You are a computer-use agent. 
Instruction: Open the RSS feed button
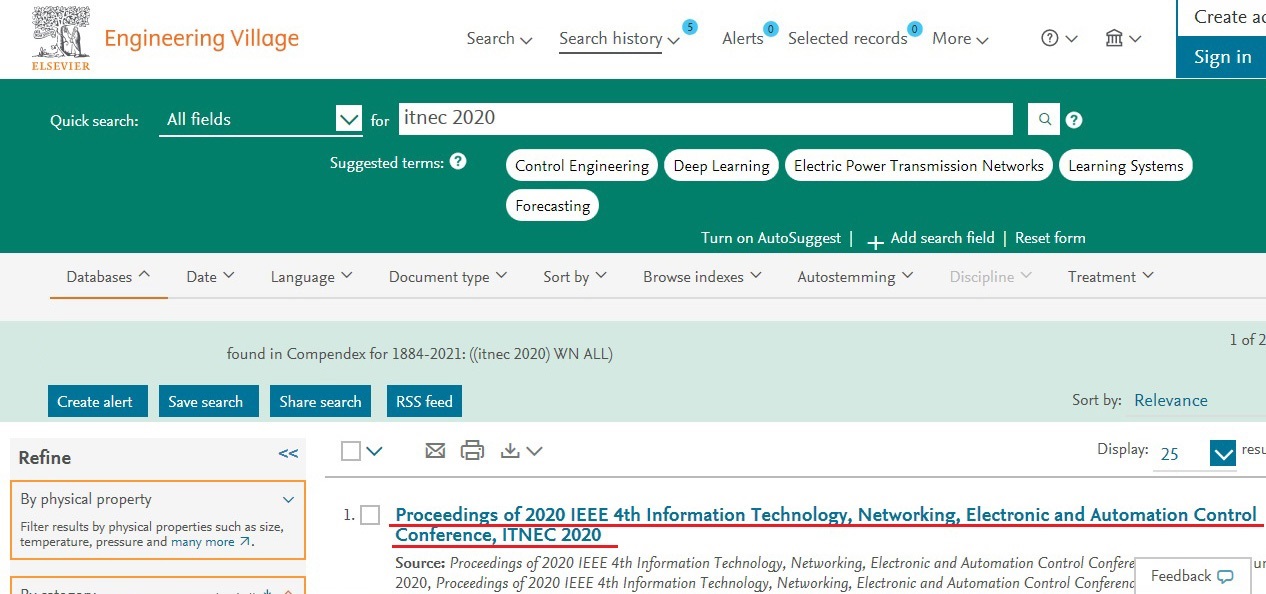pyautogui.click(x=424, y=401)
